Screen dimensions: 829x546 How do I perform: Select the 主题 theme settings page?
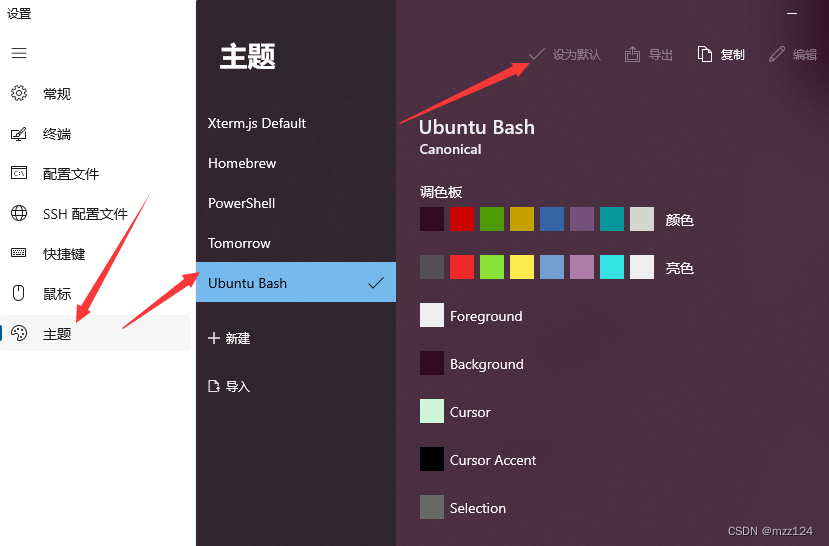56,334
